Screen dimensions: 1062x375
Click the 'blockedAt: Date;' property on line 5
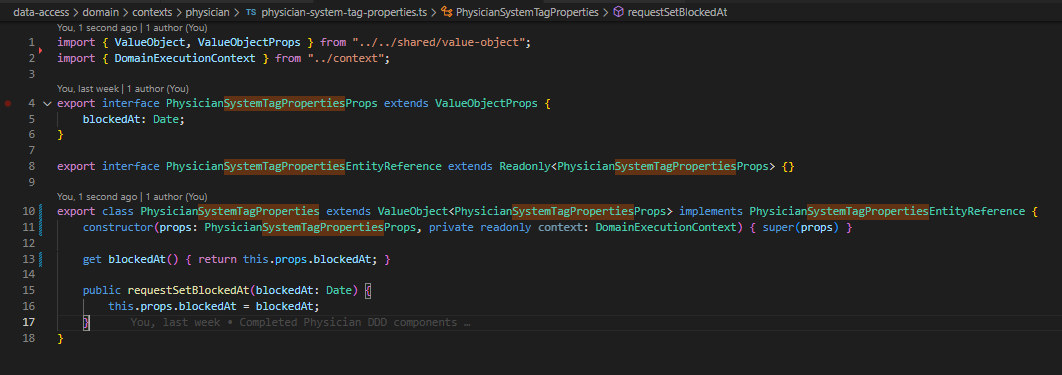[133, 119]
